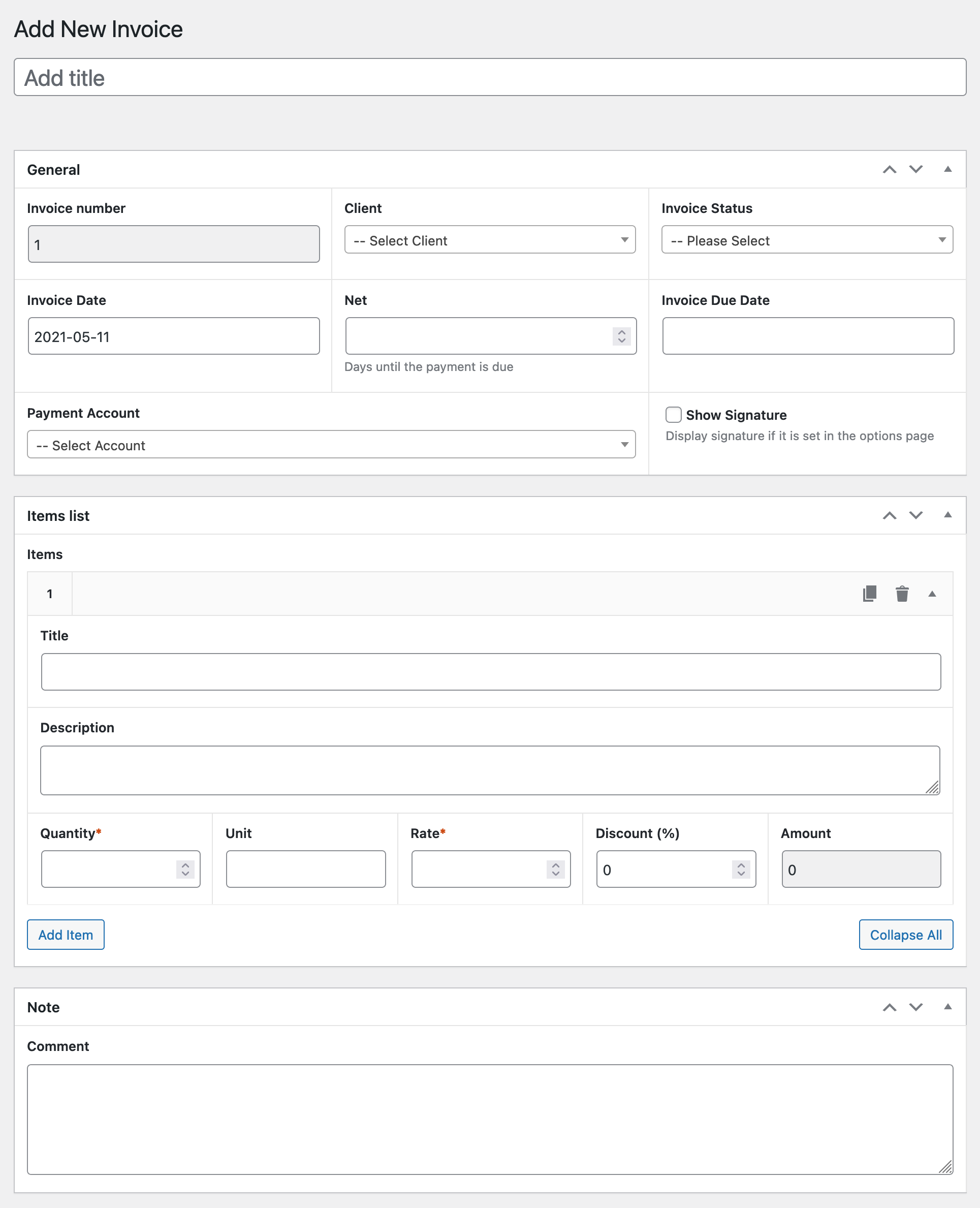Click the Invoice number field
The image size is (980, 1208).
tap(174, 244)
